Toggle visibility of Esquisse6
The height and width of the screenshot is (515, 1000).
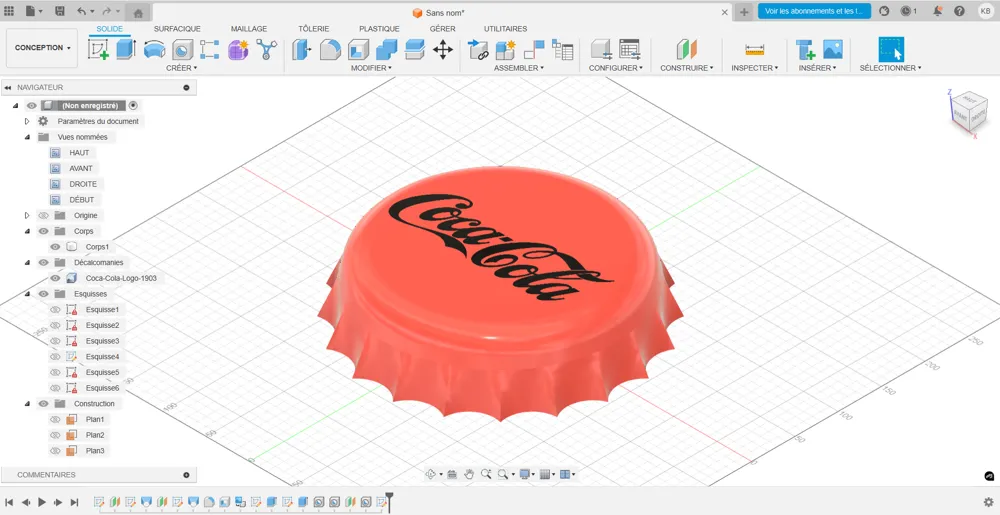click(55, 388)
